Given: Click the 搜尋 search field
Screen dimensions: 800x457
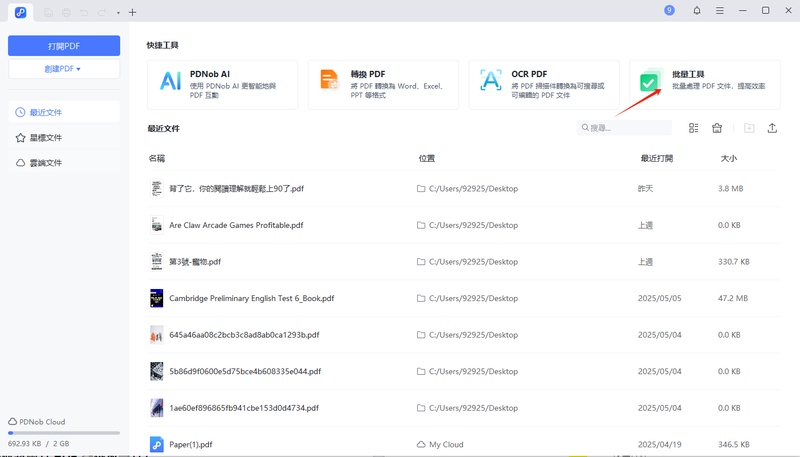Looking at the screenshot, I should [625, 128].
